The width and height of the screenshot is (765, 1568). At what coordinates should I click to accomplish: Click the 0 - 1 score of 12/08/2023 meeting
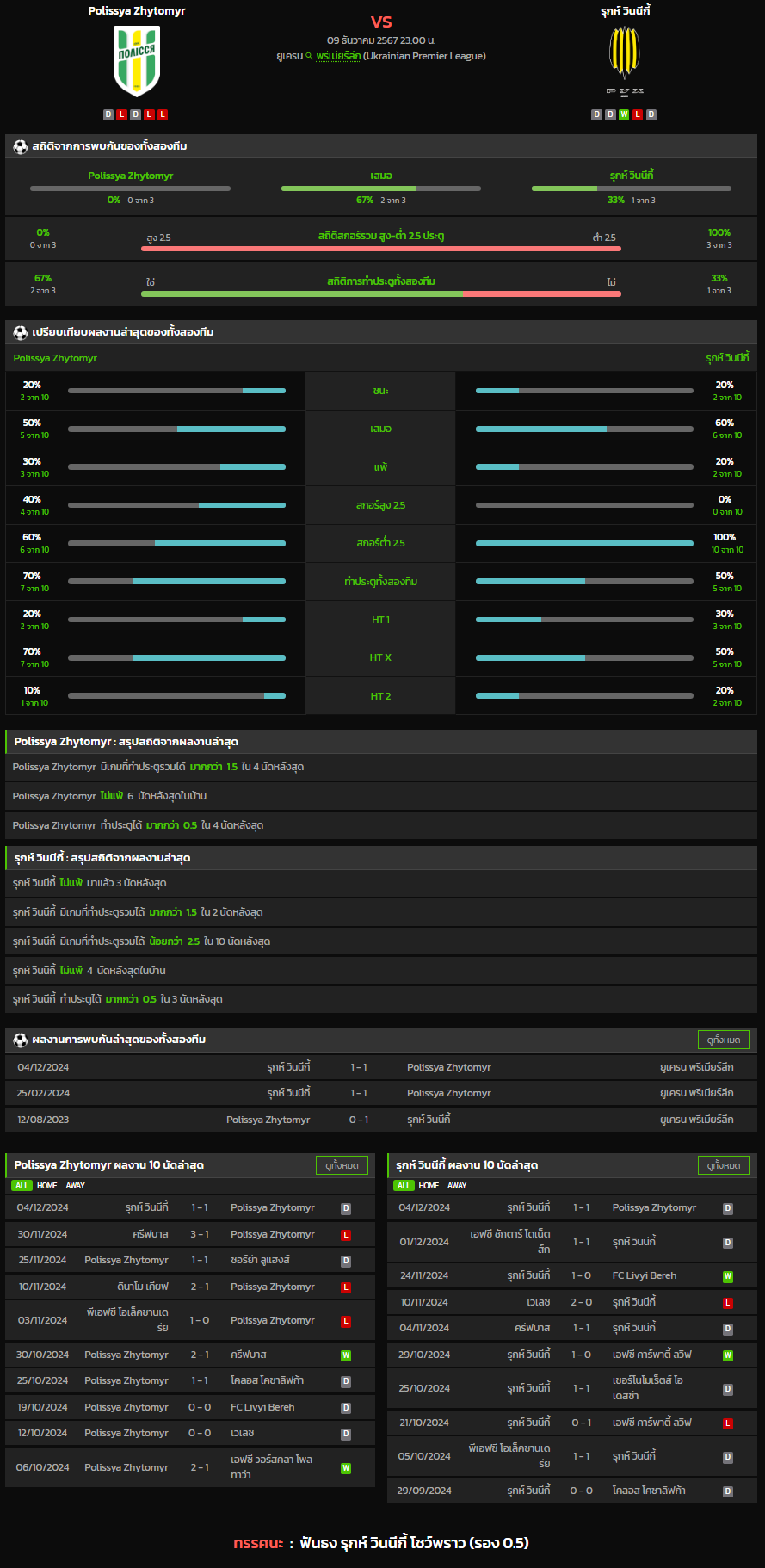coord(359,1120)
